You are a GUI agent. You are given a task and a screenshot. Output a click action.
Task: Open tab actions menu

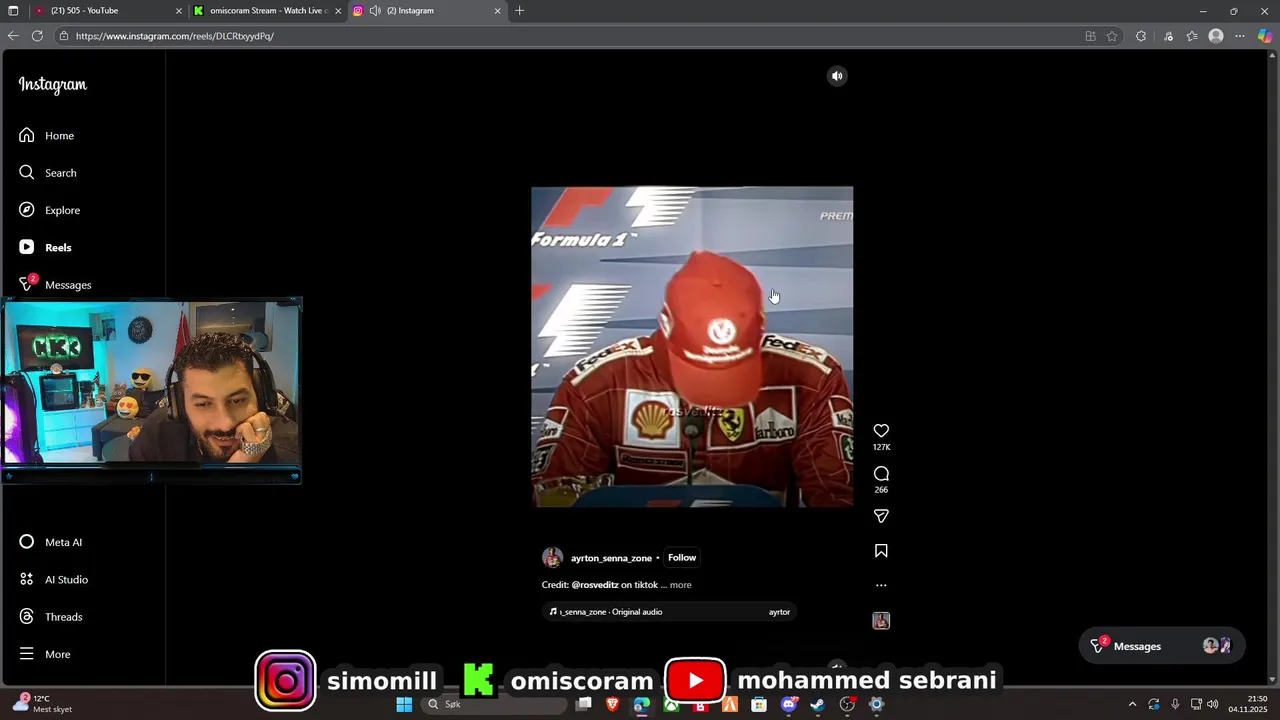pyautogui.click(x=13, y=11)
